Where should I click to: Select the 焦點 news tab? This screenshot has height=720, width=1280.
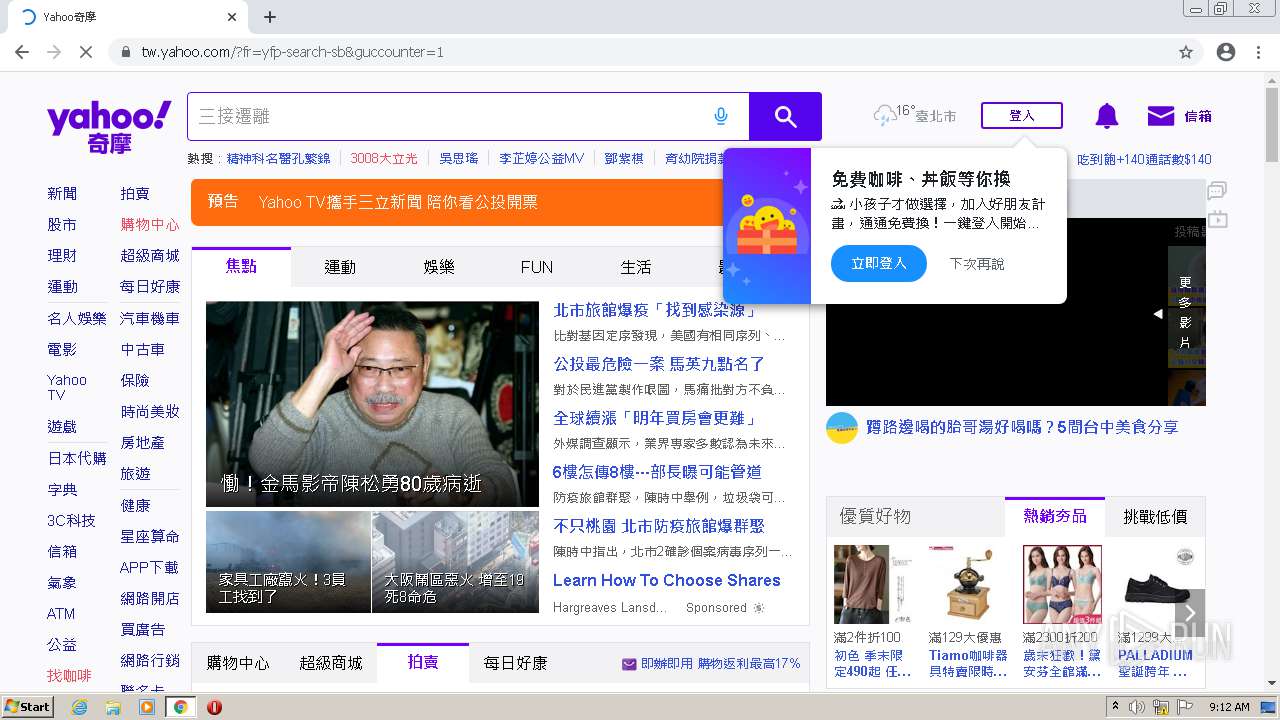[241, 267]
